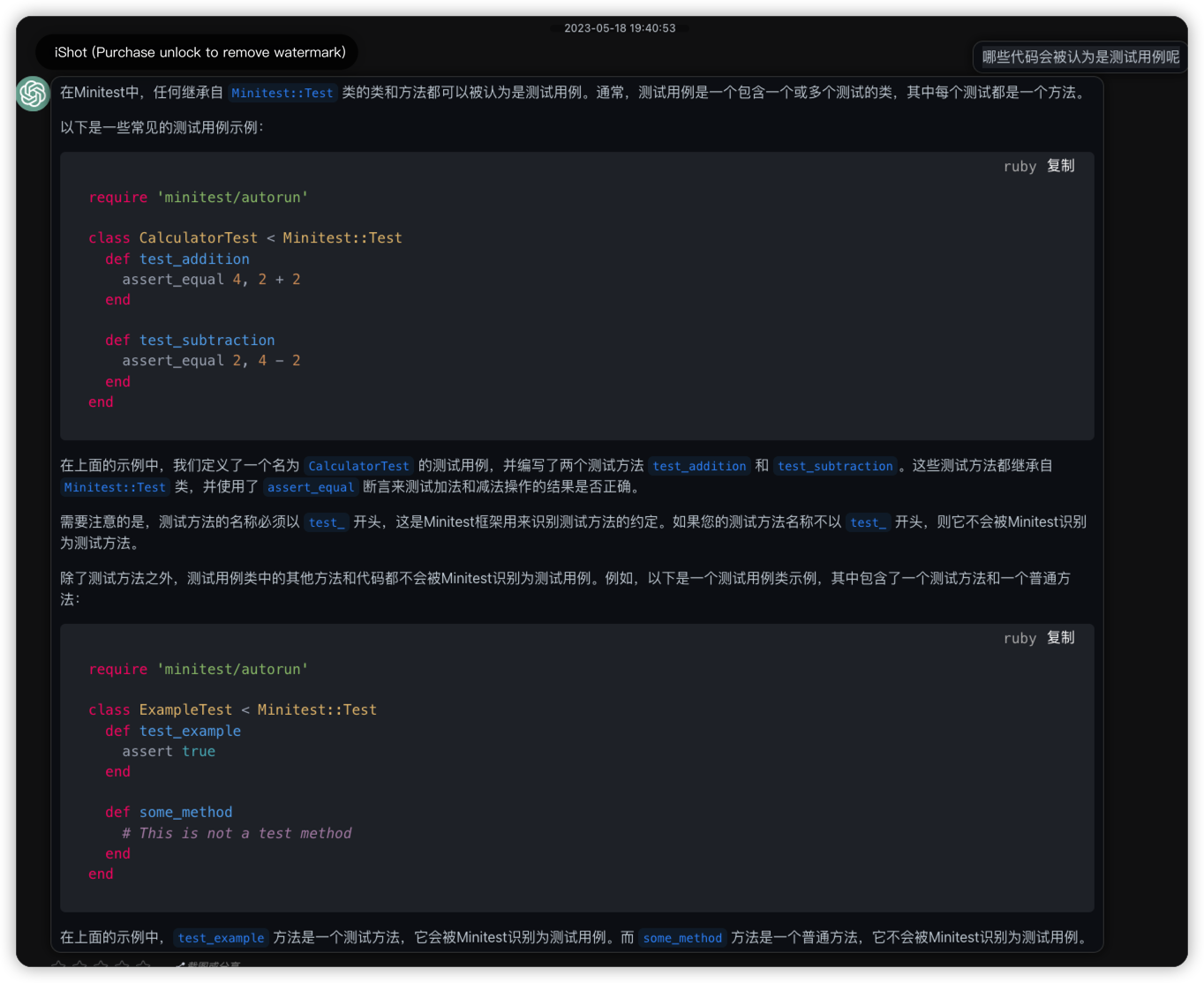Click the Minitest::Test tag in first paragraph
The image size is (1204, 983).
[282, 93]
